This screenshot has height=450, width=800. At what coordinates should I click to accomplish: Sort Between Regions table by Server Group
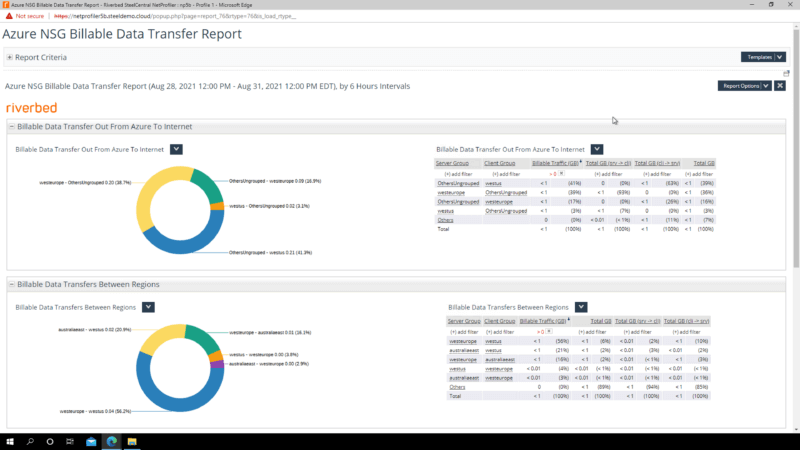[x=464, y=321]
